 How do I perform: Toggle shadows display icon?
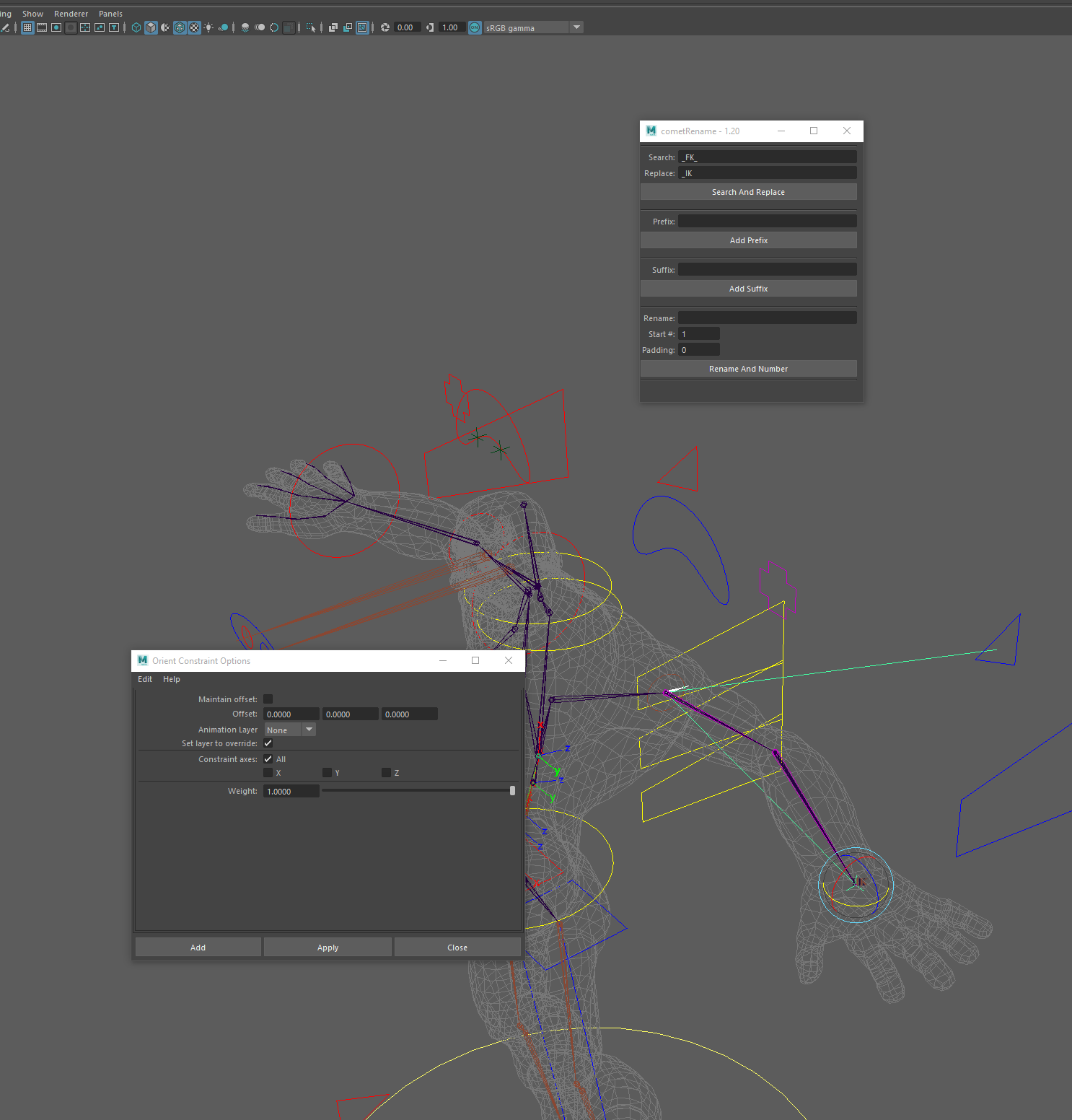(224, 27)
